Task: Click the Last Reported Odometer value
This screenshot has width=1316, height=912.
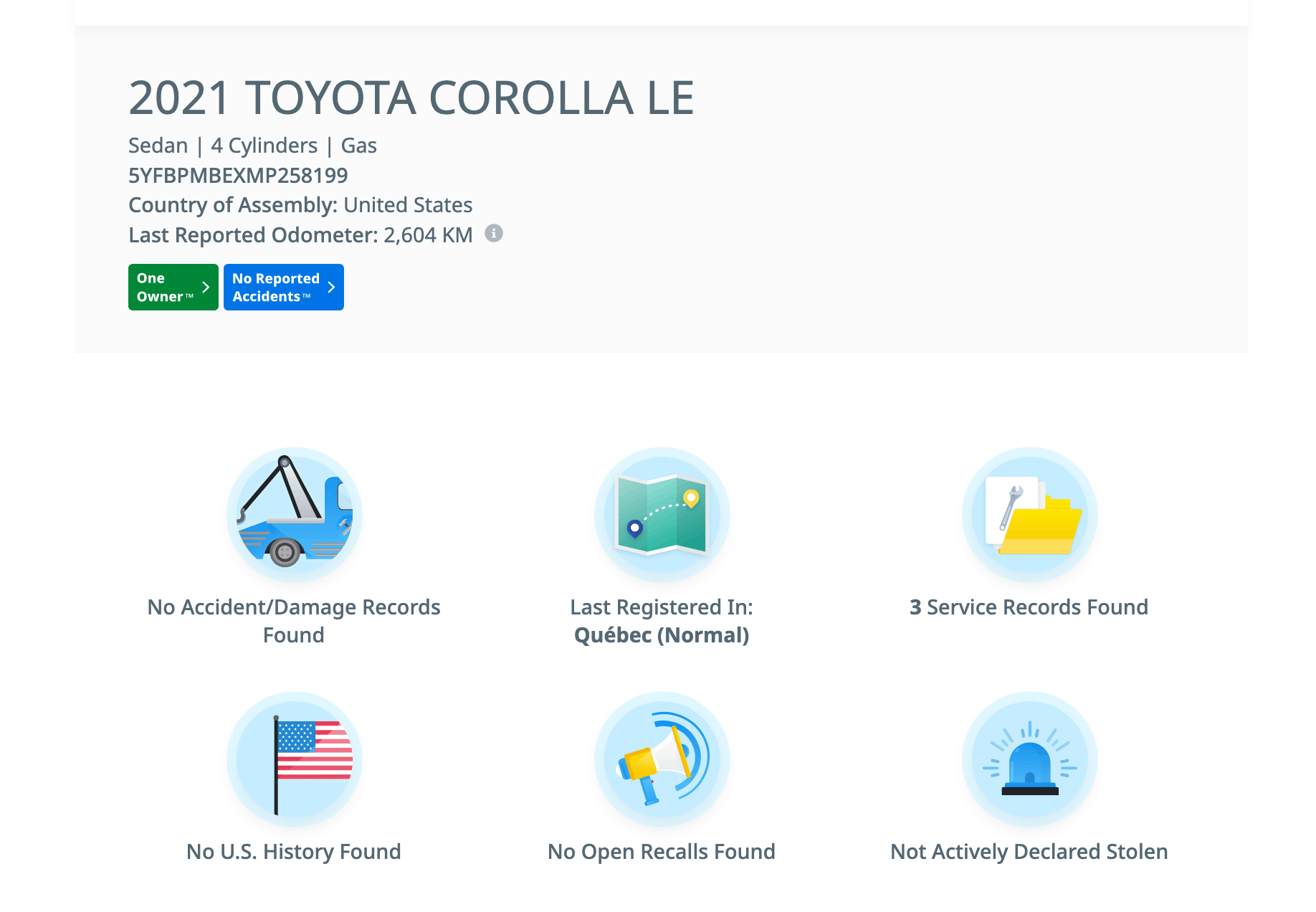Action: (x=428, y=235)
